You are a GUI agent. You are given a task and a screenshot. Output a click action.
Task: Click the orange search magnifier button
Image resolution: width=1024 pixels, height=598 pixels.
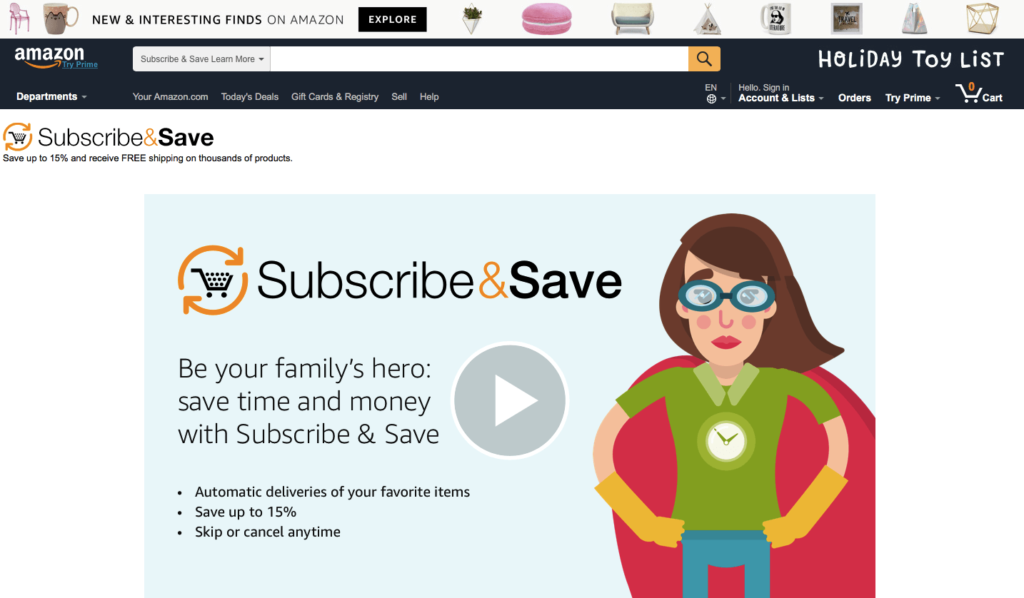click(704, 59)
